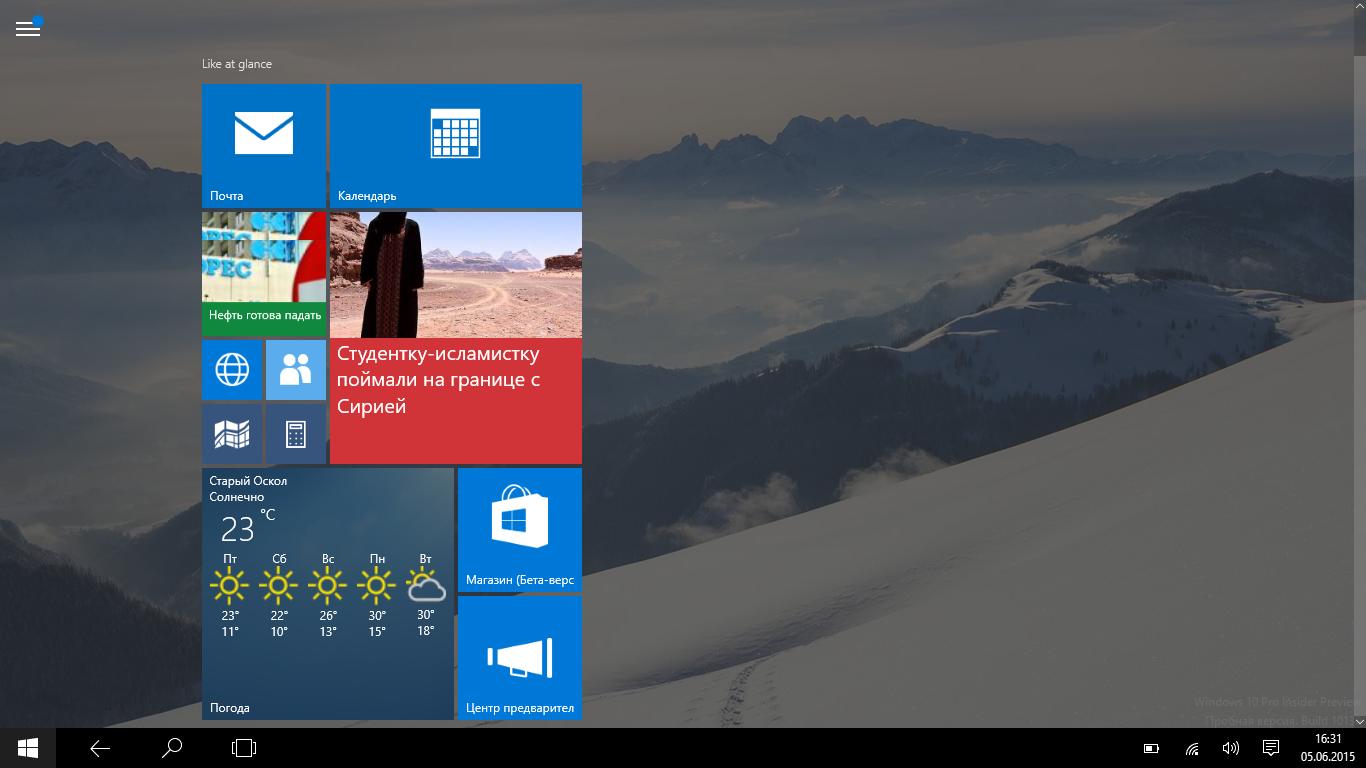Click the Like at glance group title

237,64
